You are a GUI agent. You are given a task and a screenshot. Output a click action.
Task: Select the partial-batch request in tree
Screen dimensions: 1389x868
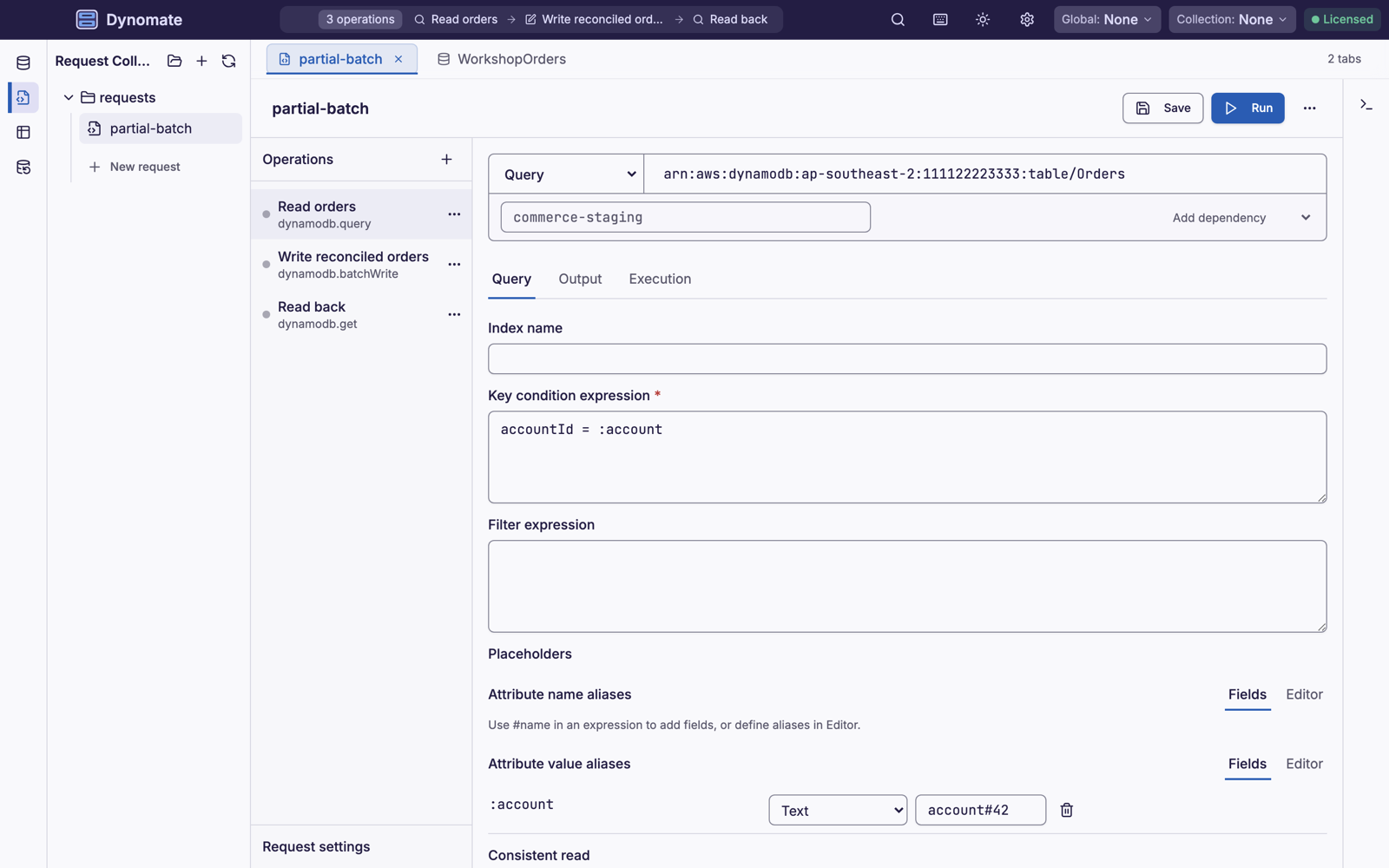[161, 128]
